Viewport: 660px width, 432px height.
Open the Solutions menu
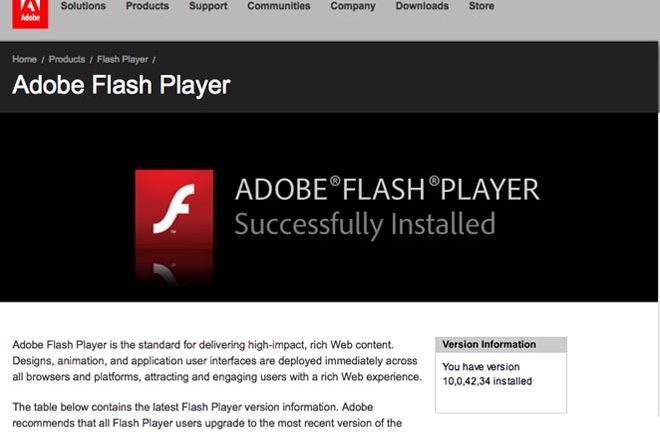[x=83, y=6]
